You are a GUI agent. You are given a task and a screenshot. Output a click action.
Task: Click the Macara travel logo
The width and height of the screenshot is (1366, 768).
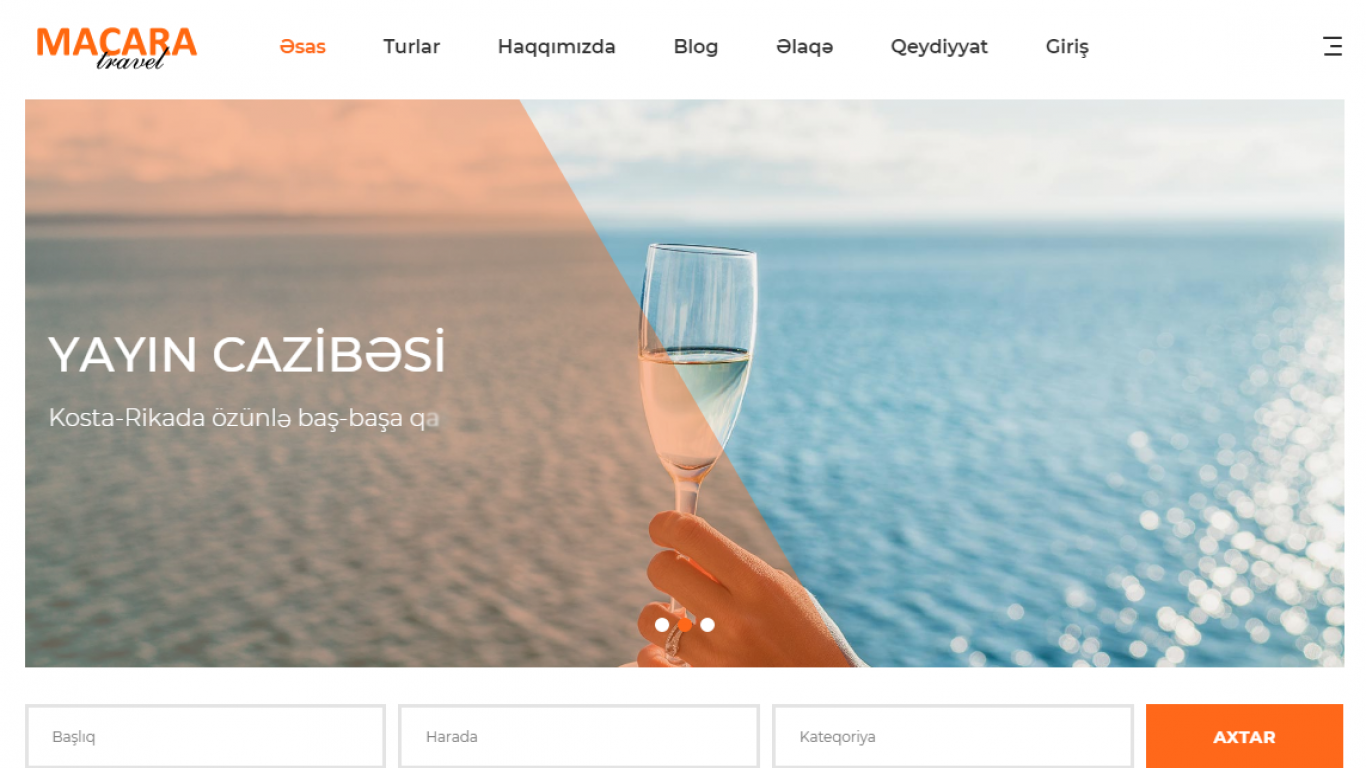117,47
